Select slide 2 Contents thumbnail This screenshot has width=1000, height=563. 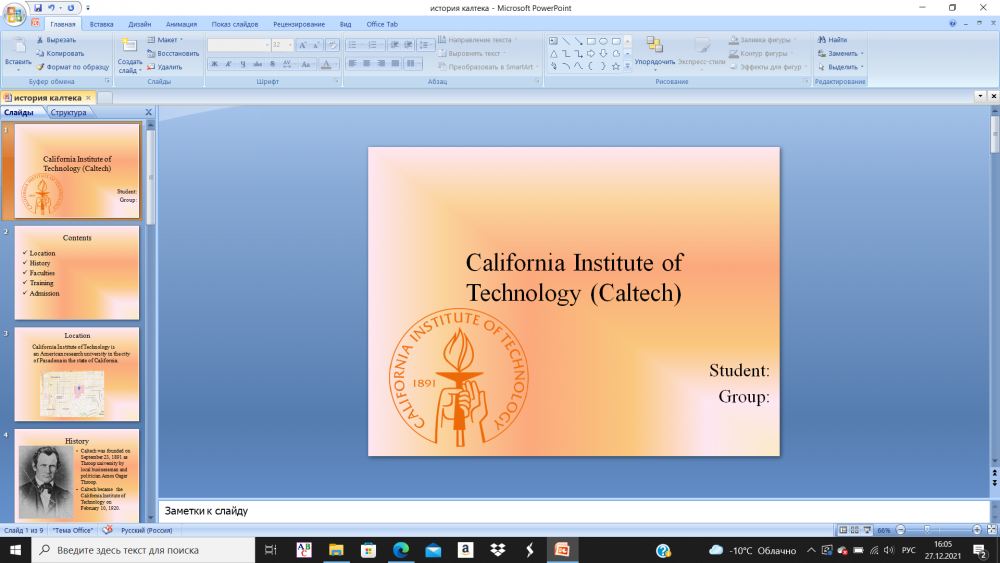pos(77,272)
